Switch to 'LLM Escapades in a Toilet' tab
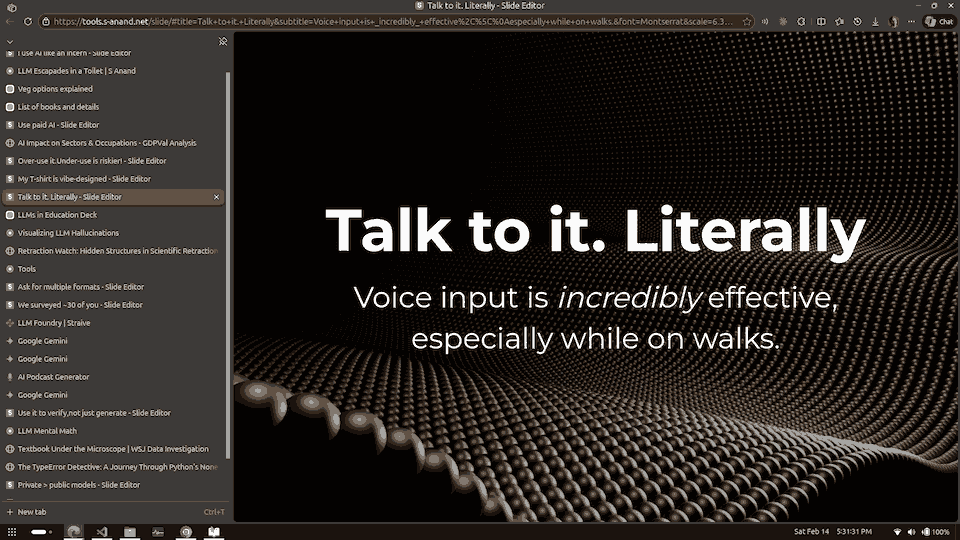 coord(114,71)
